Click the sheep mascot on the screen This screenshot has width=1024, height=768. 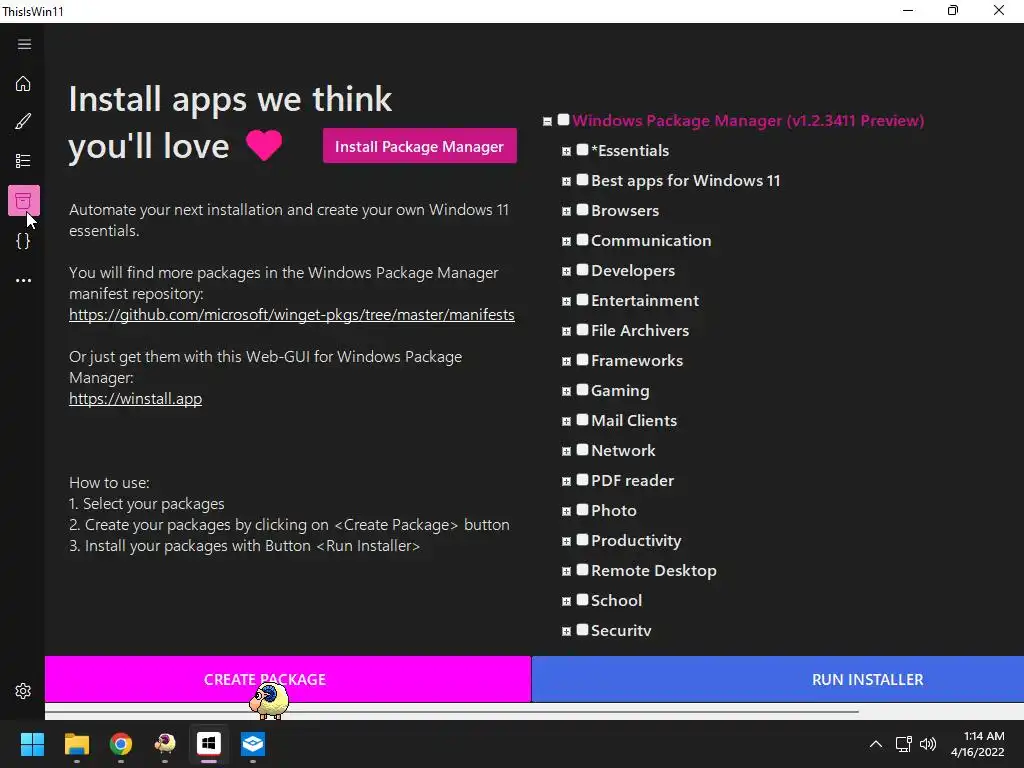[x=268, y=700]
